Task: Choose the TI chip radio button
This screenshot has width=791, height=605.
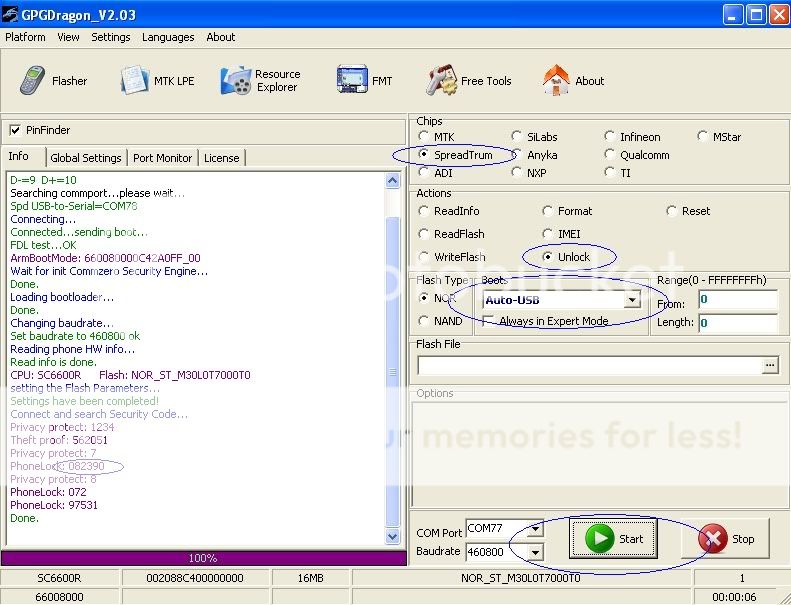Action: pyautogui.click(x=609, y=173)
